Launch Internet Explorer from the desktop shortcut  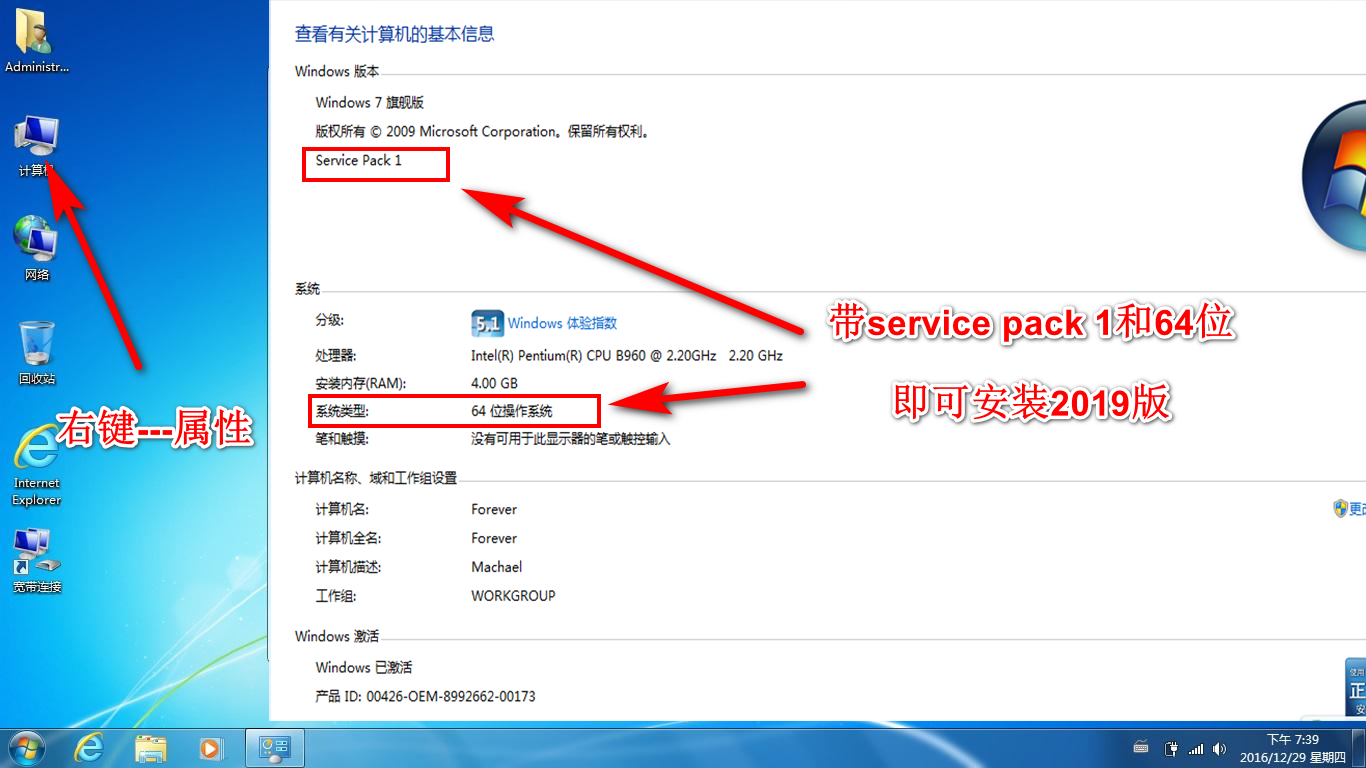(37, 452)
